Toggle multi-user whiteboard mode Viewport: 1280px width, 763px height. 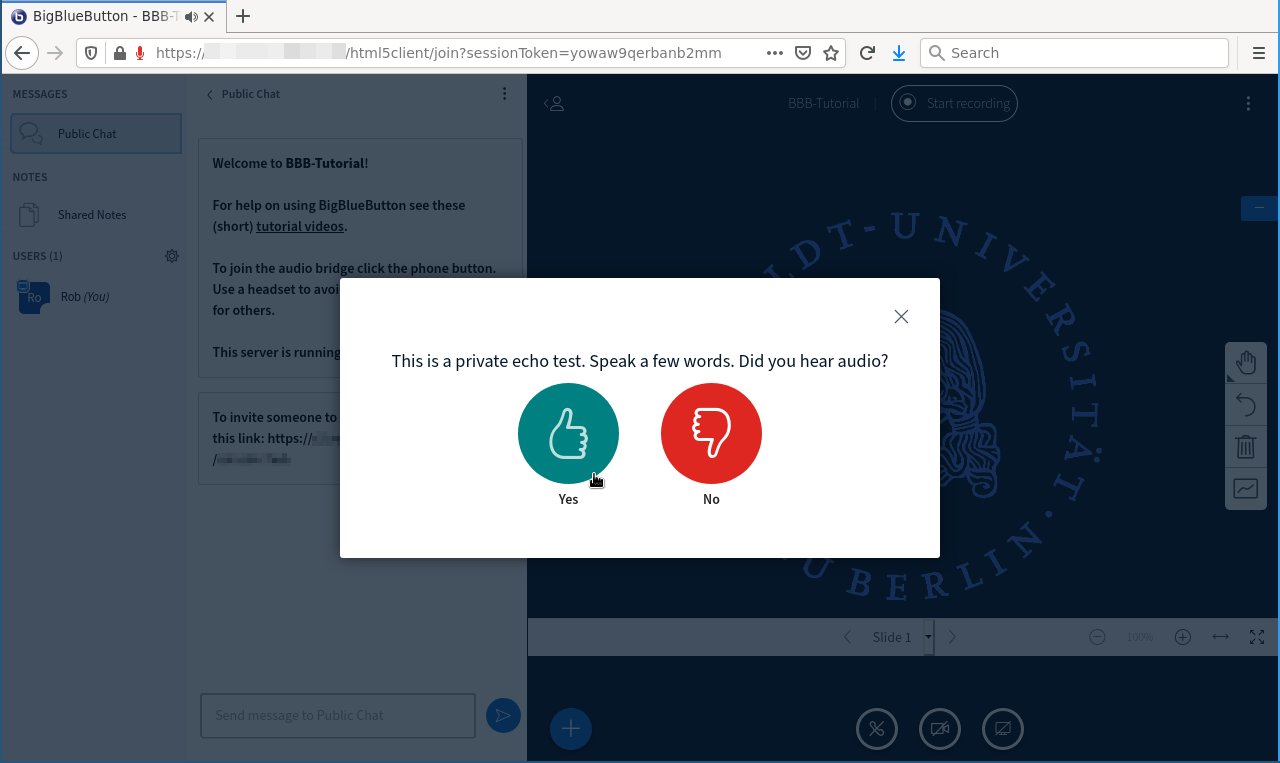(1246, 489)
